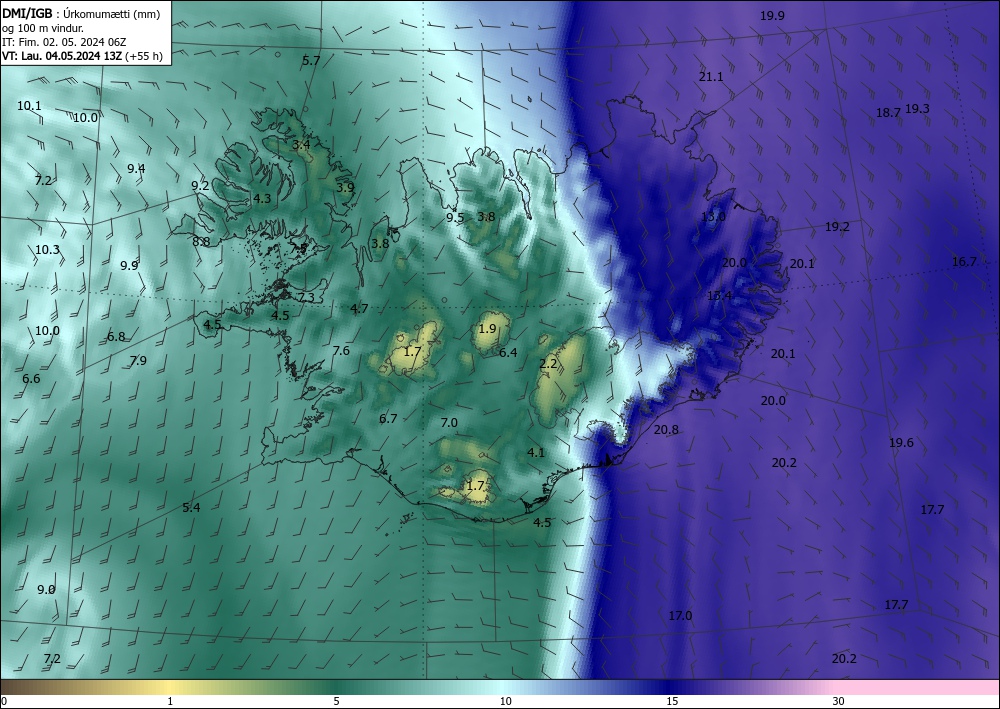The image size is (1000, 709).
Task: Click the map value 9.9
Action: point(129,265)
